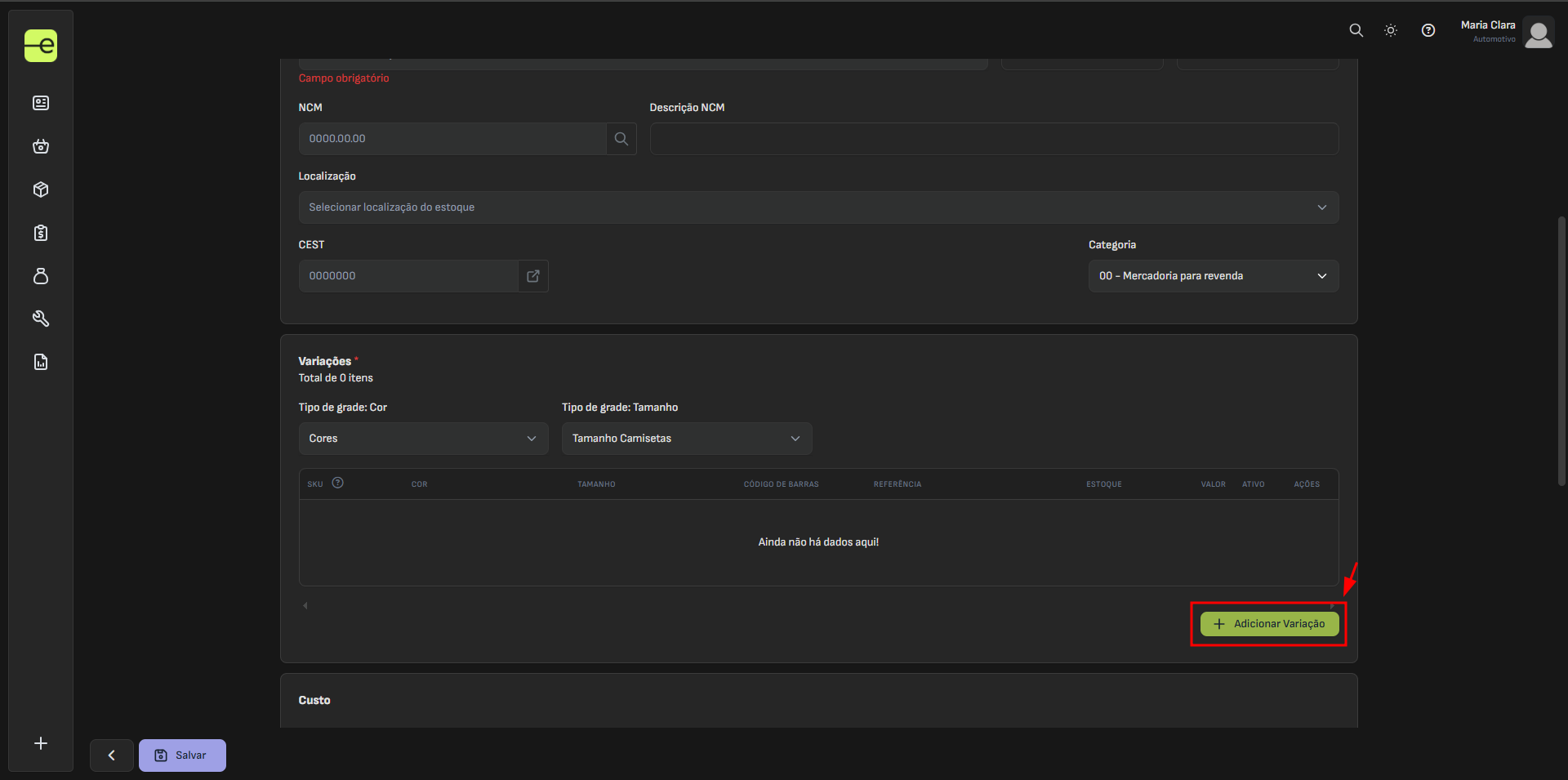Open the help question mark icon

(x=1428, y=30)
